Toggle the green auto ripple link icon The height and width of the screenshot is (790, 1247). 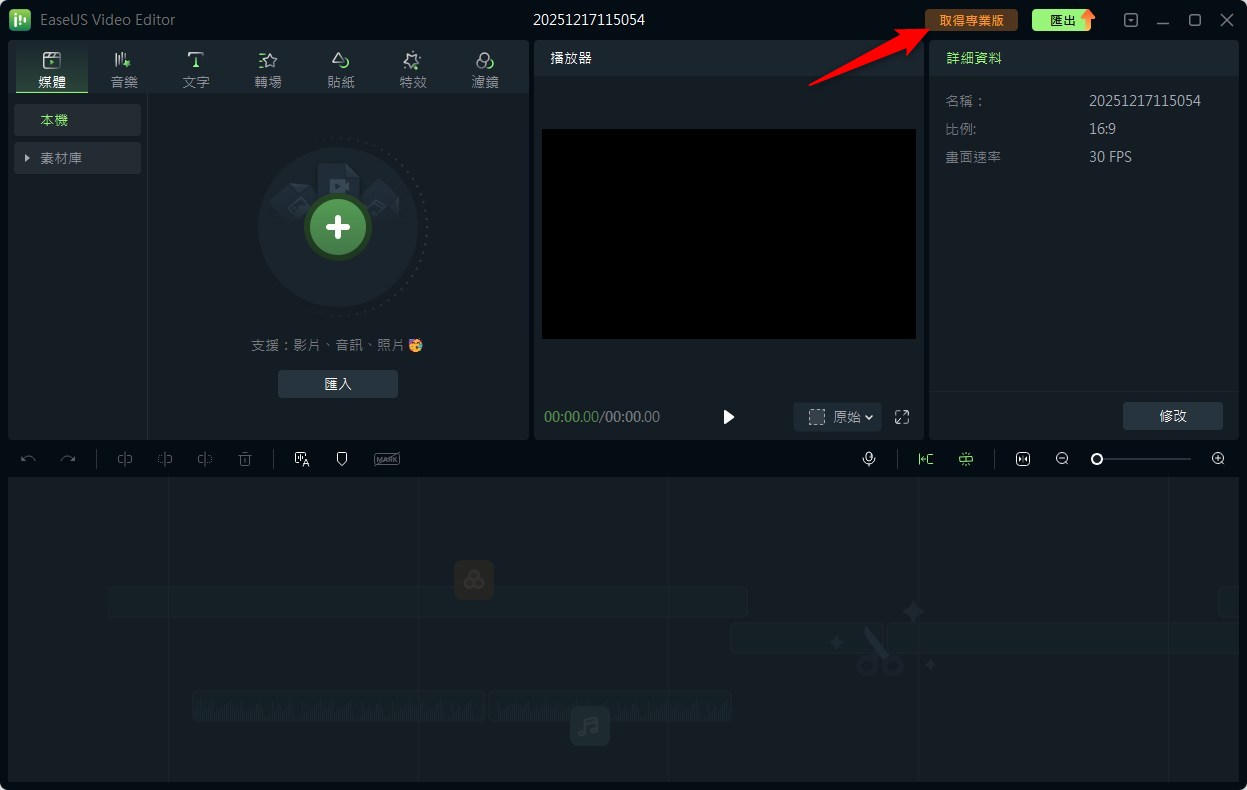966,459
